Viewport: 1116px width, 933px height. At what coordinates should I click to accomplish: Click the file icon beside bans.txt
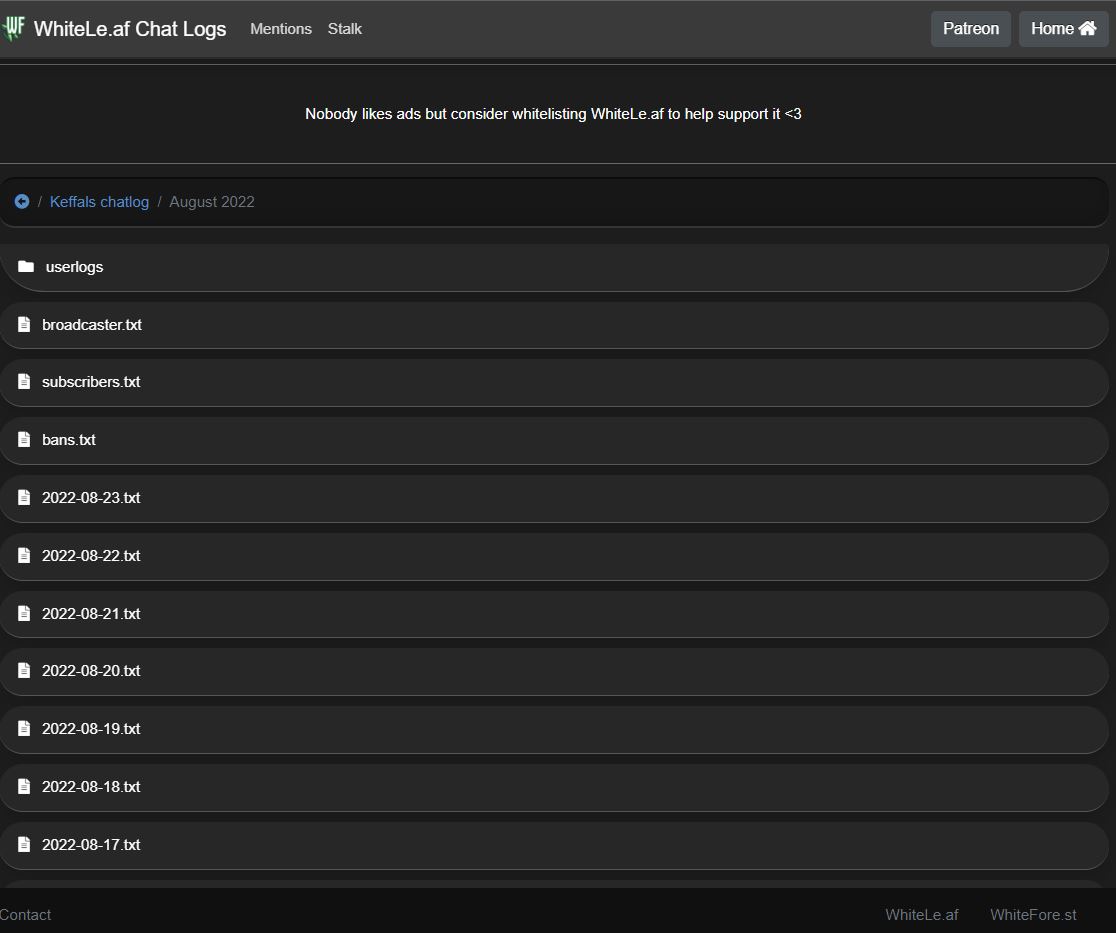click(x=24, y=440)
